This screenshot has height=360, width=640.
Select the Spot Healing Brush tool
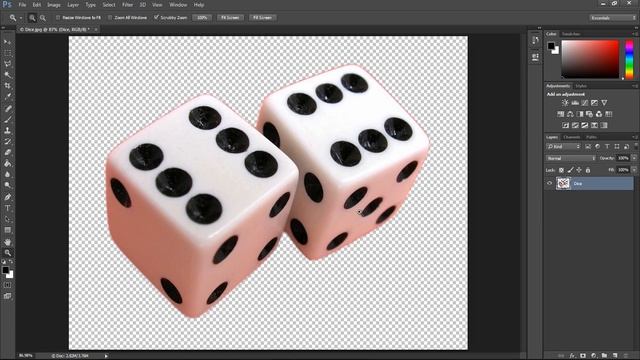7,108
